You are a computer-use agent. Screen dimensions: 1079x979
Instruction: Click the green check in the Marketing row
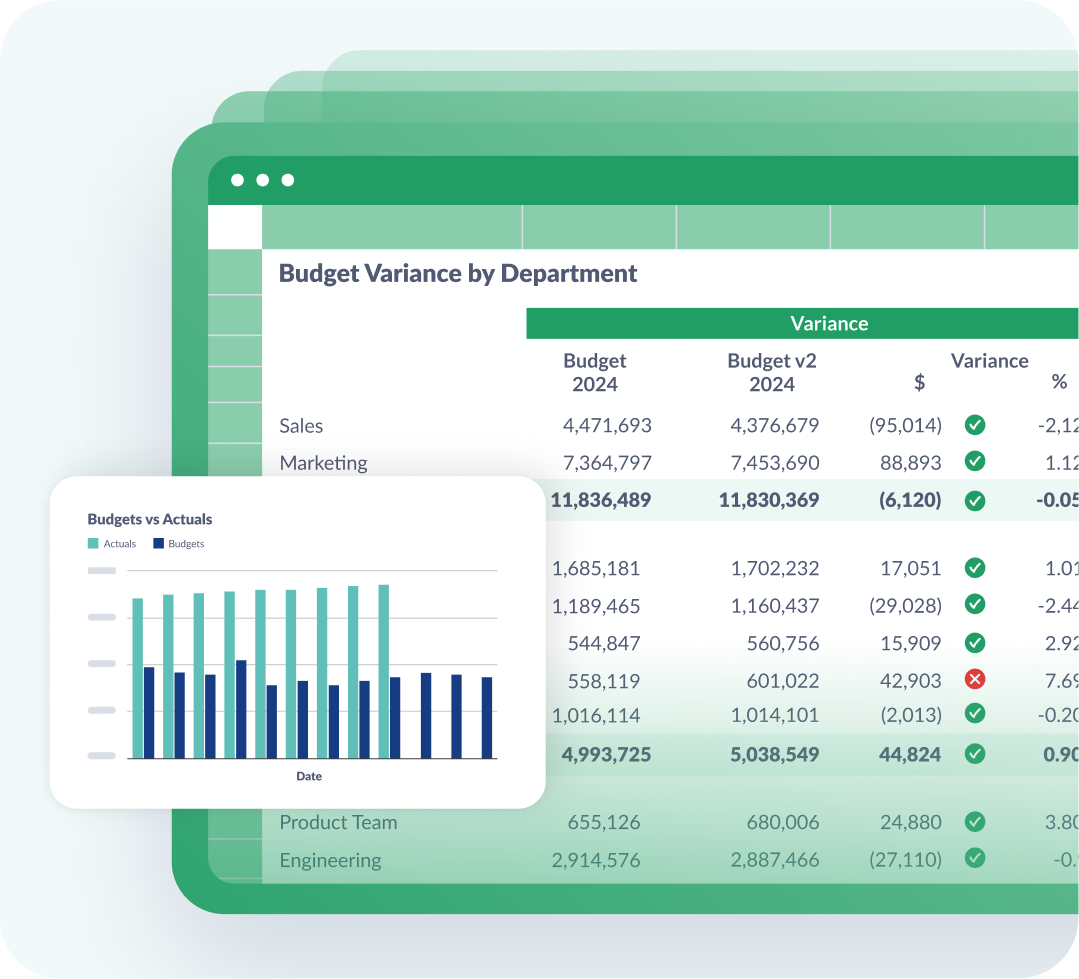974,461
